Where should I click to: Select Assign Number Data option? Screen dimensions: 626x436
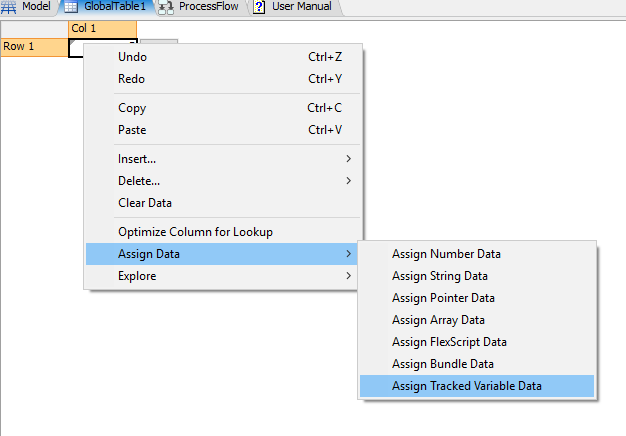(446, 254)
